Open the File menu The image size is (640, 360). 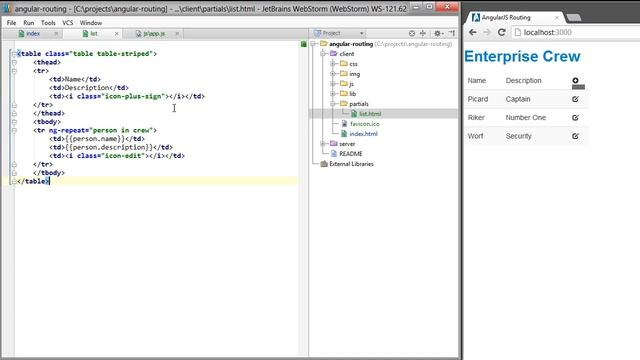click(x=11, y=23)
